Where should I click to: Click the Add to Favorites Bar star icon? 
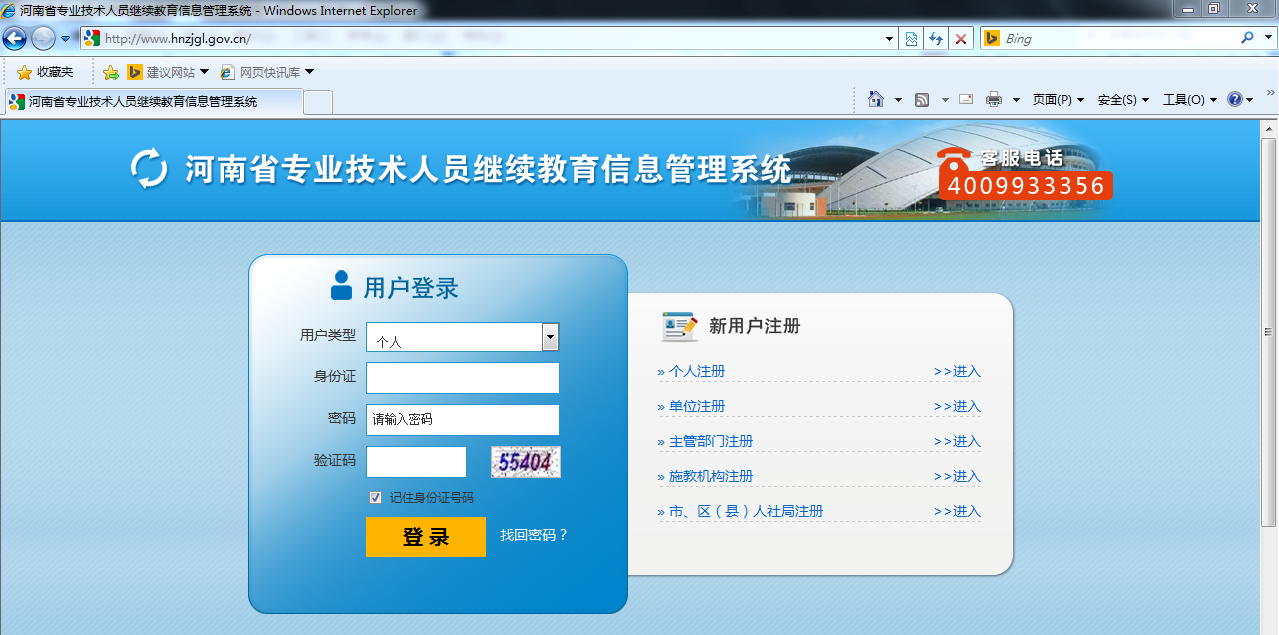(x=110, y=72)
